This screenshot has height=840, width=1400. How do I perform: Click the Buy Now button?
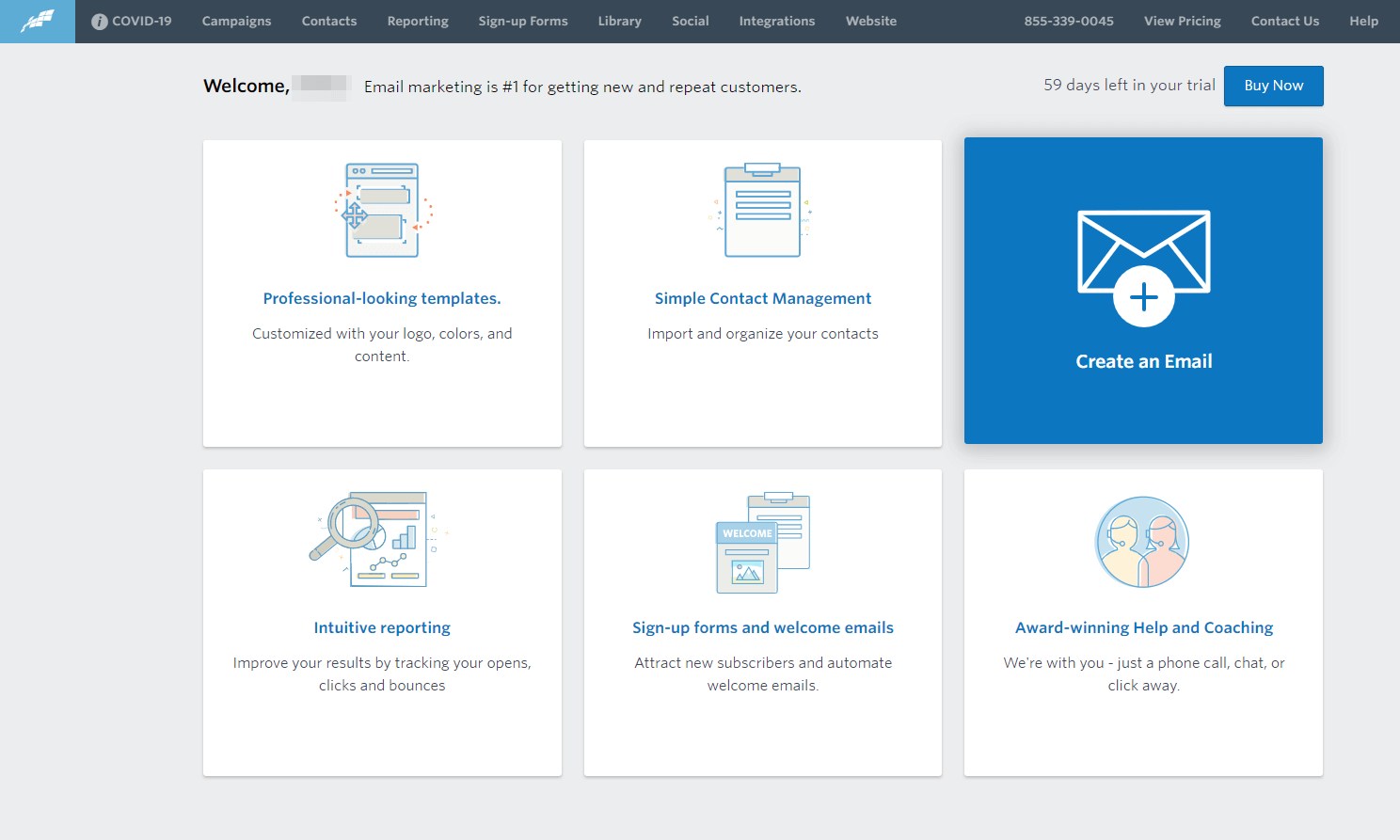tap(1273, 86)
